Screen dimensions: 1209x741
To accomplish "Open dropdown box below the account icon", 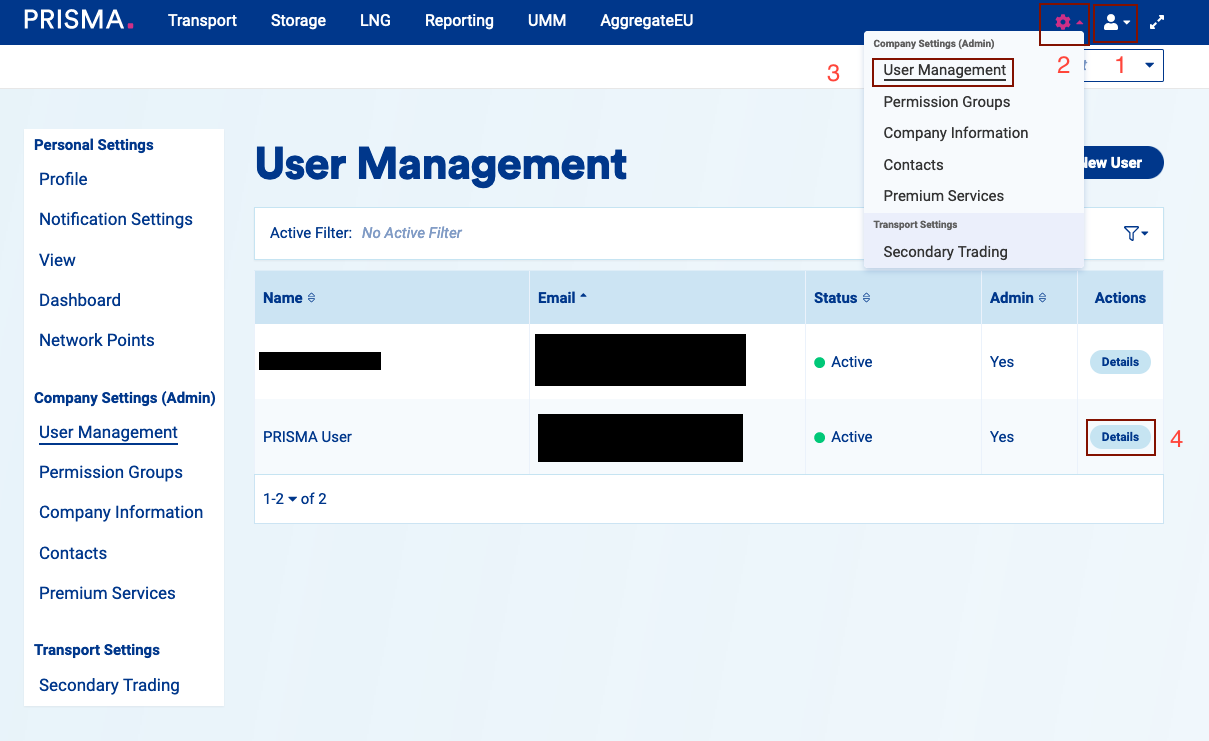I will coord(1148,66).
